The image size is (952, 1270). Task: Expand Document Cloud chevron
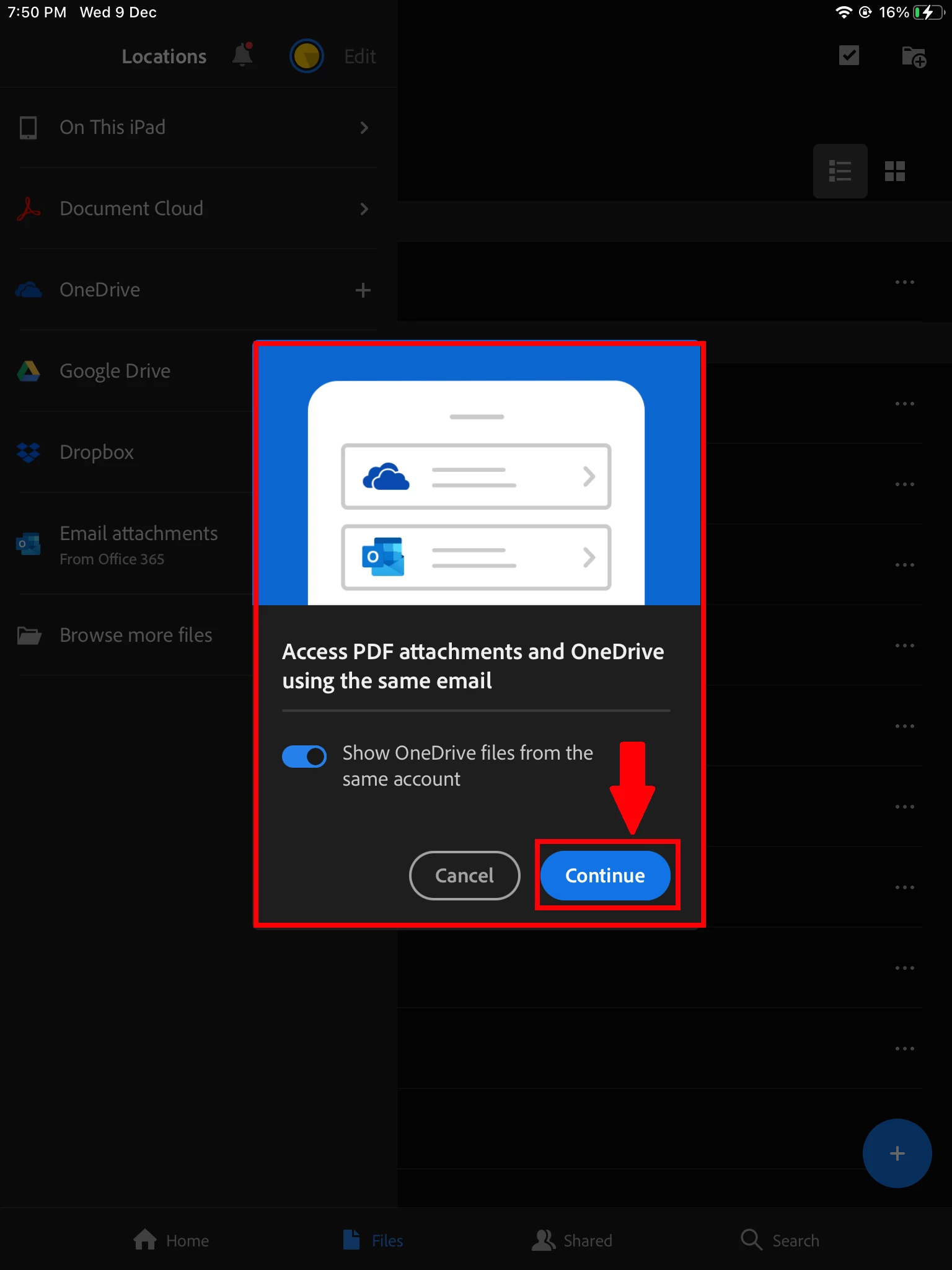pos(364,209)
